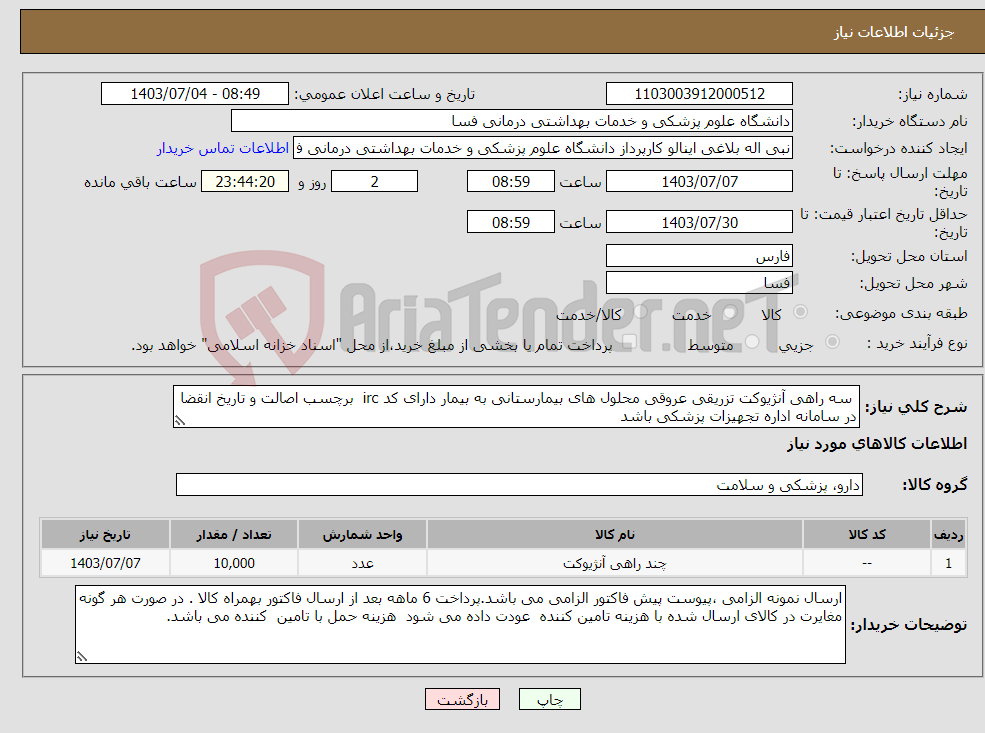Click the need number field 1103003912000512
Viewport: 985px width, 733px height.
pos(699,94)
